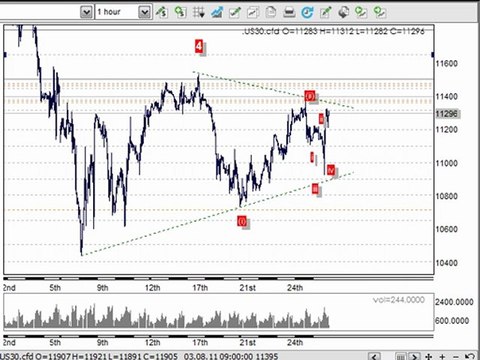Click the 10800 price axis label

pos(447,196)
